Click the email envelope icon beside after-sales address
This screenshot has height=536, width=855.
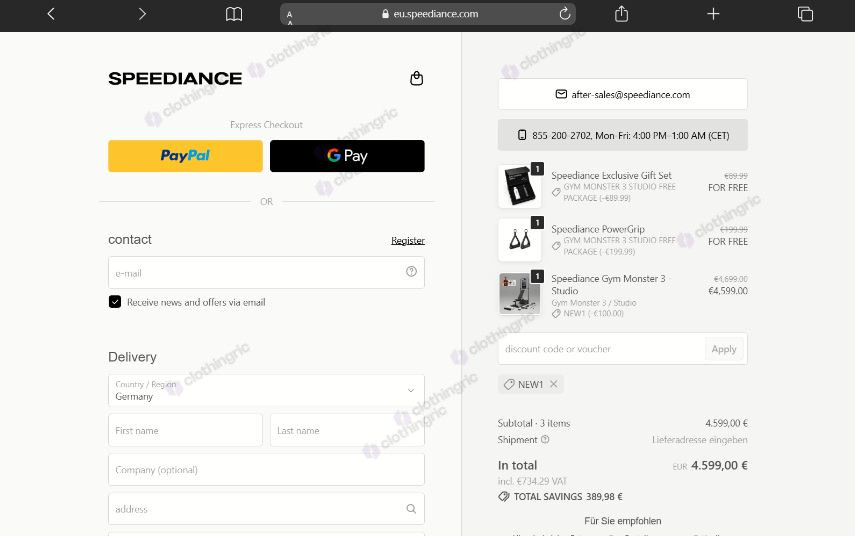[561, 94]
